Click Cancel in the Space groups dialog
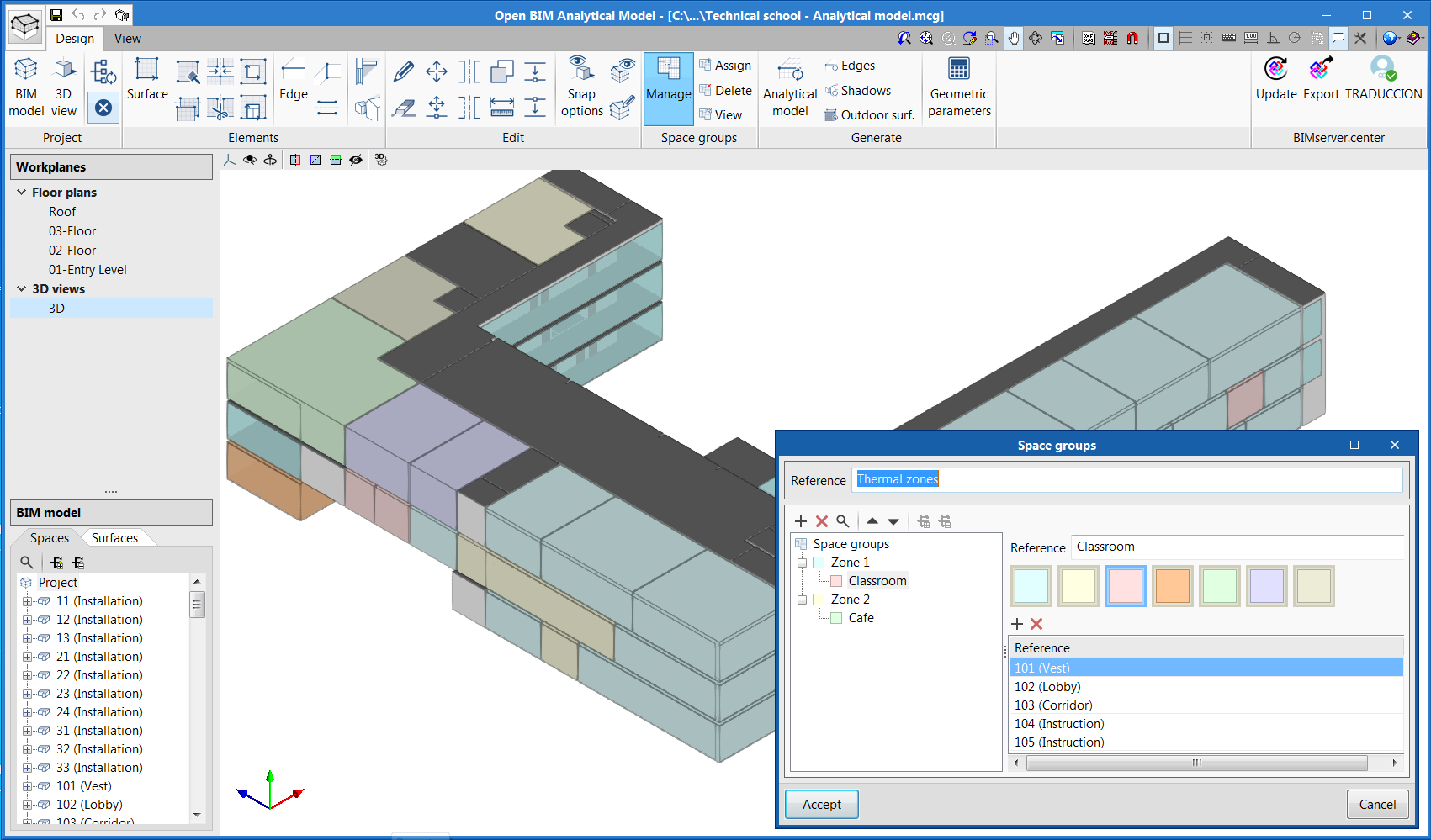 pos(1377,804)
